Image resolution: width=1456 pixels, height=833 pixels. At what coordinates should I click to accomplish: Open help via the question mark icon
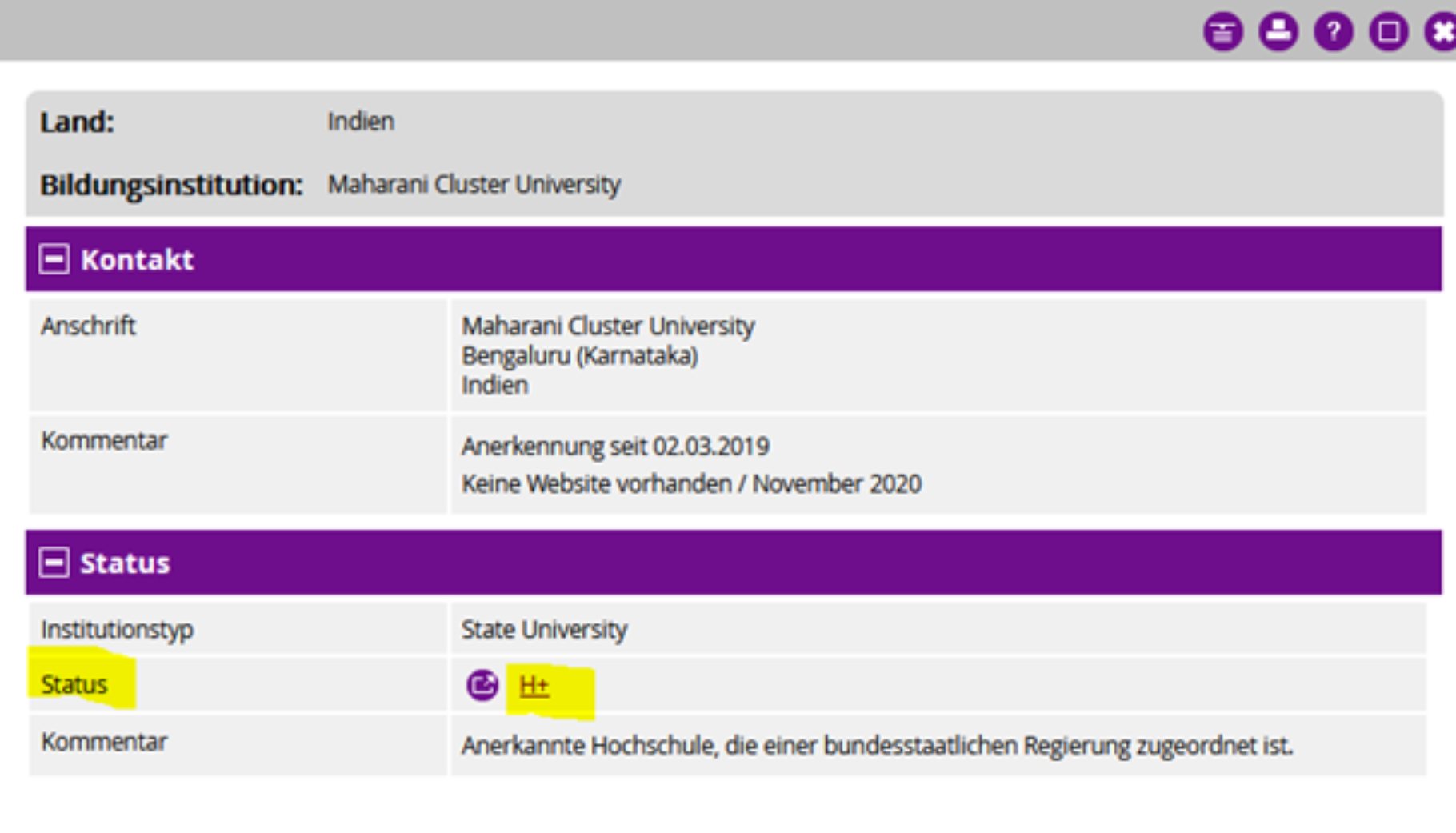click(x=1333, y=33)
